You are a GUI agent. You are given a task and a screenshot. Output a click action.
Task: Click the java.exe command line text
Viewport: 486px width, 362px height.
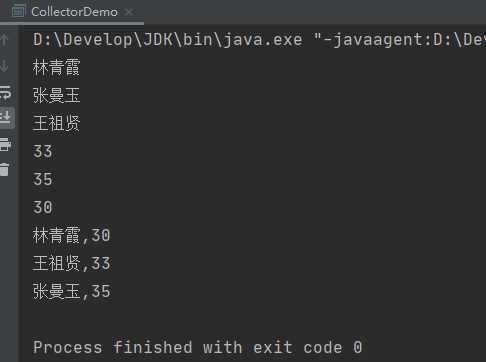click(259, 40)
